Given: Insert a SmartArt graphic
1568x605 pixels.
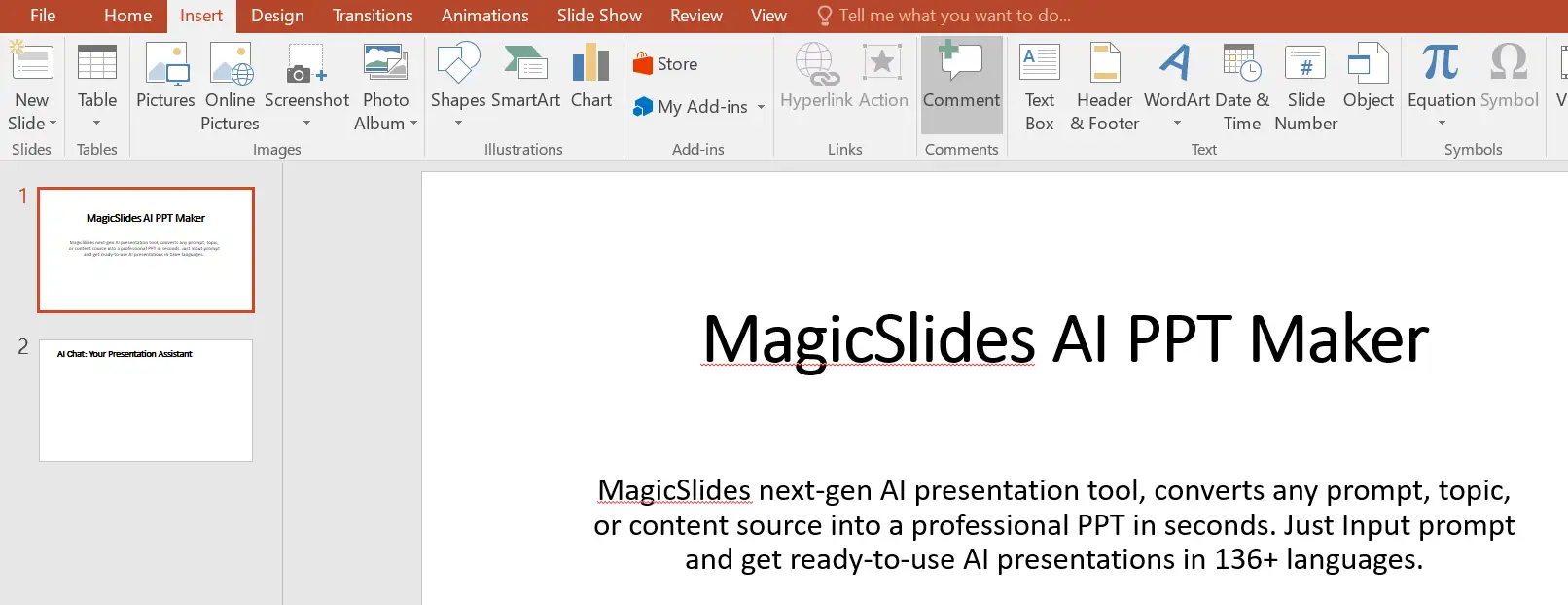Looking at the screenshot, I should point(525,76).
